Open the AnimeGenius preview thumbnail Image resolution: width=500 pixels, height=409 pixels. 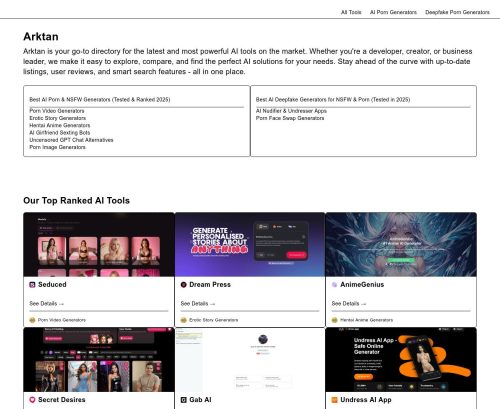click(x=401, y=244)
